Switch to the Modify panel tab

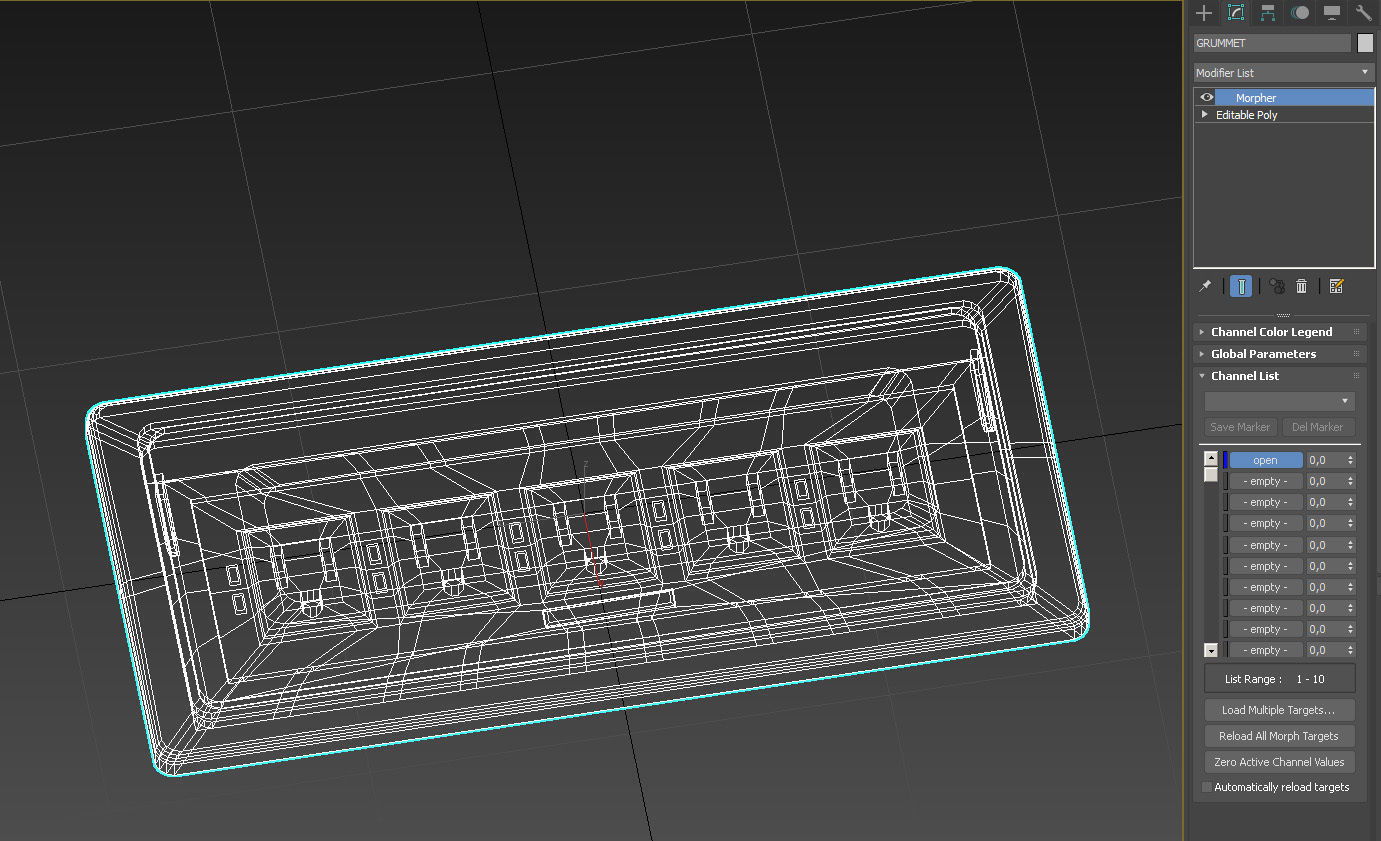(1236, 13)
